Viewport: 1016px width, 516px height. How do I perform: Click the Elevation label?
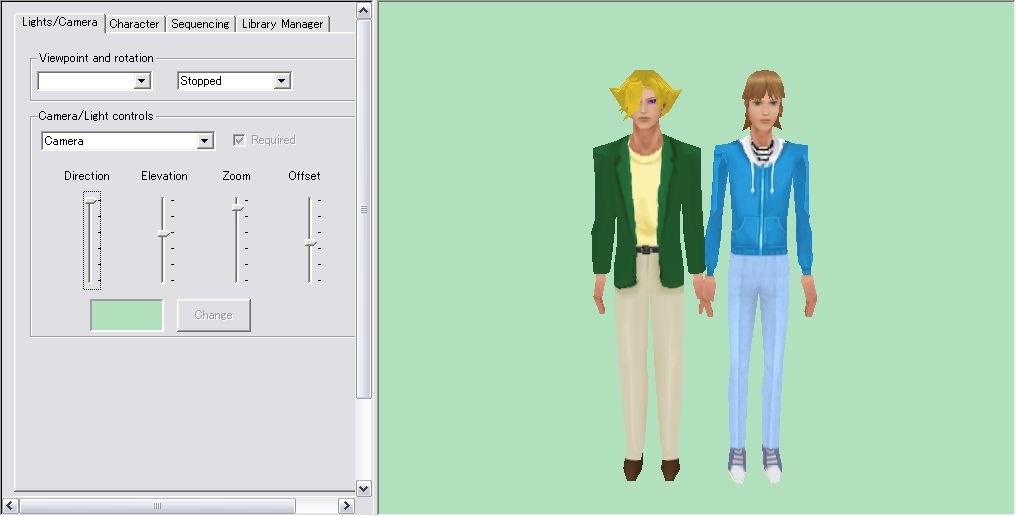click(x=165, y=176)
